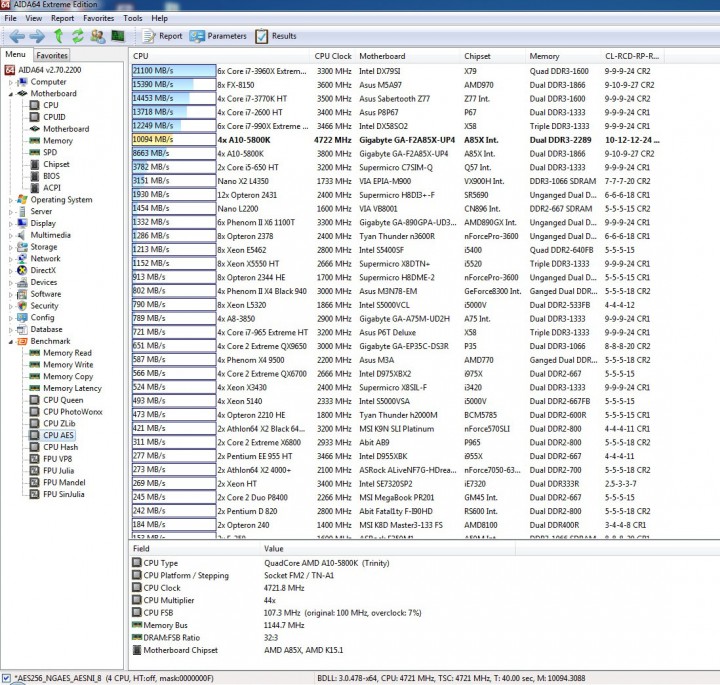Viewport: 720px width, 685px height.
Task: Select the Memory Read benchmark icon
Action: click(34, 353)
